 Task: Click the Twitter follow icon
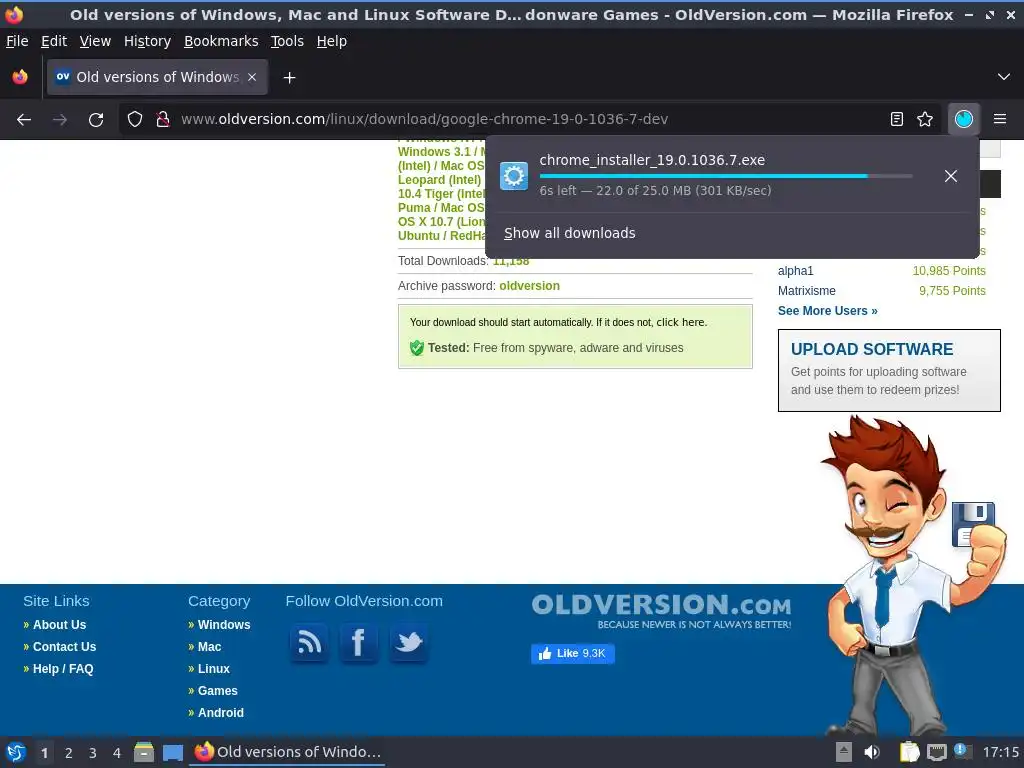409,643
